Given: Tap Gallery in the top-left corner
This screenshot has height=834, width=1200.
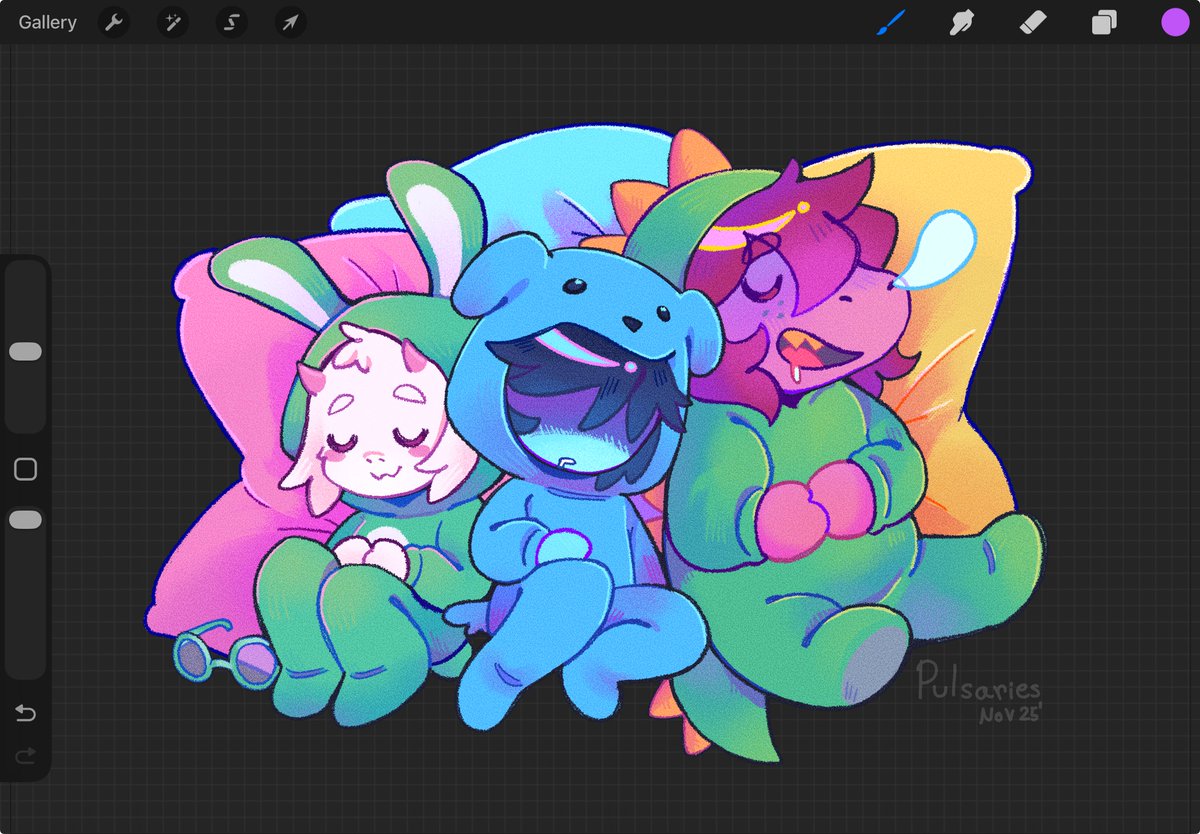Looking at the screenshot, I should (47, 22).
